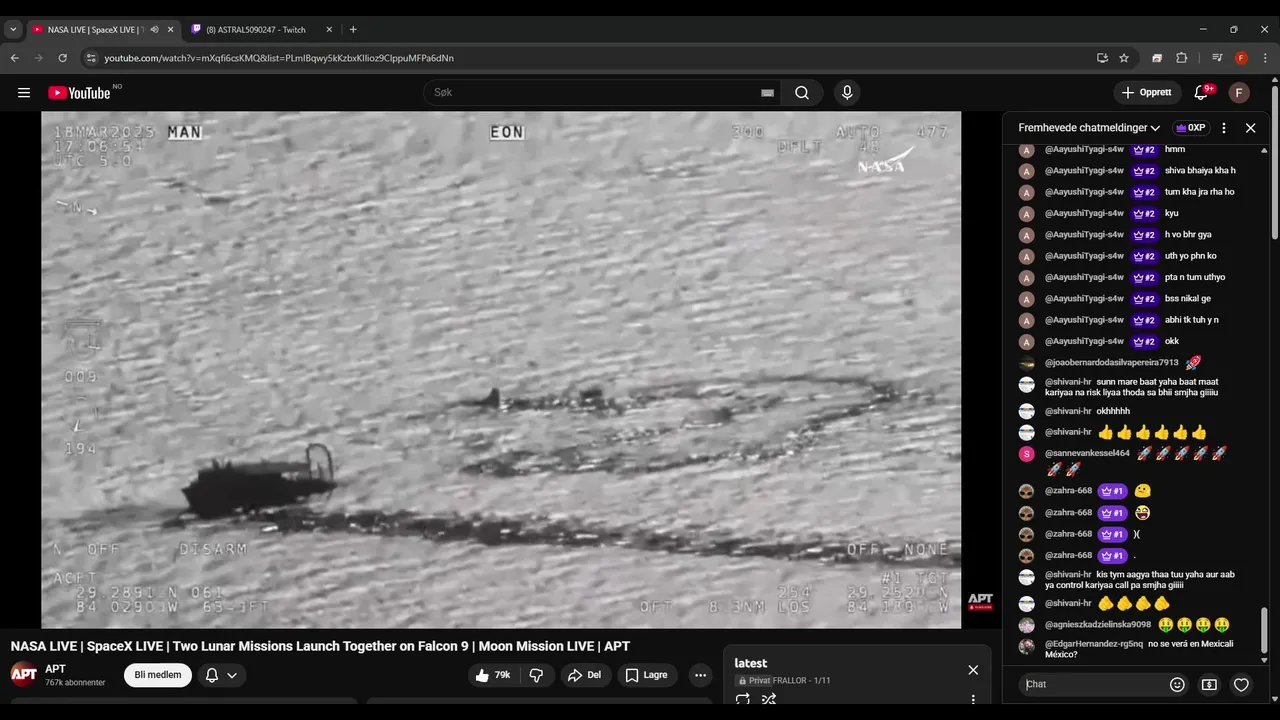Click the 'latest' playlist title
Viewport: 1280px width, 720px height.
[x=750, y=663]
